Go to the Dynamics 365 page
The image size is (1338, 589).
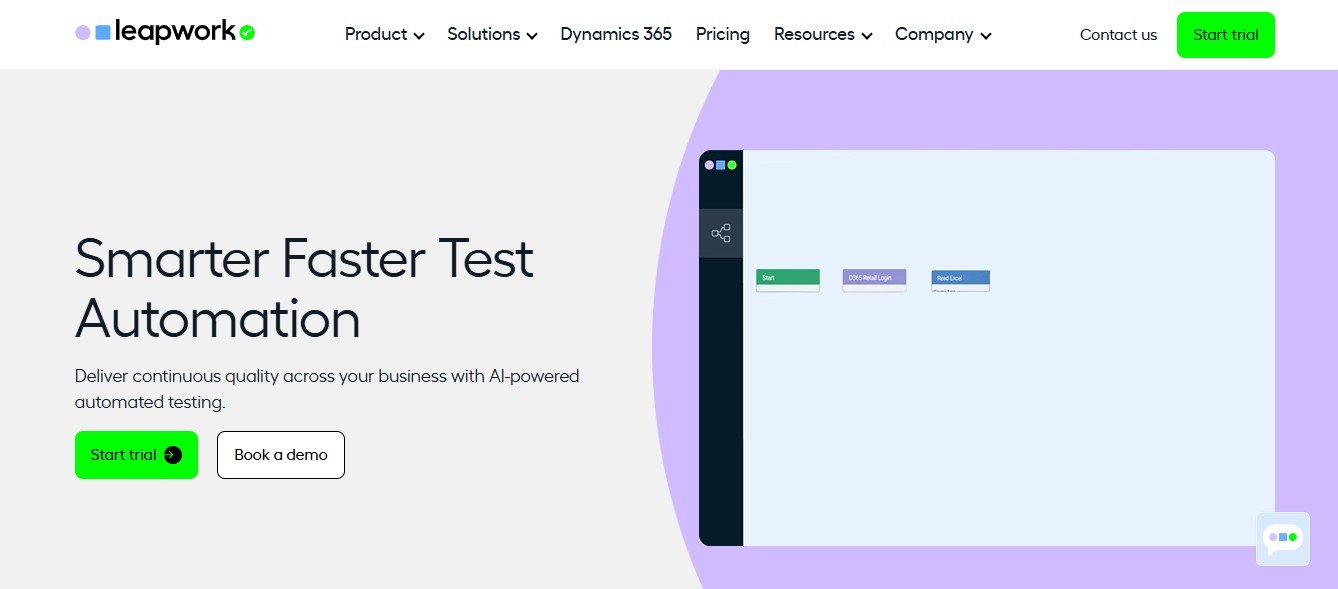(616, 35)
